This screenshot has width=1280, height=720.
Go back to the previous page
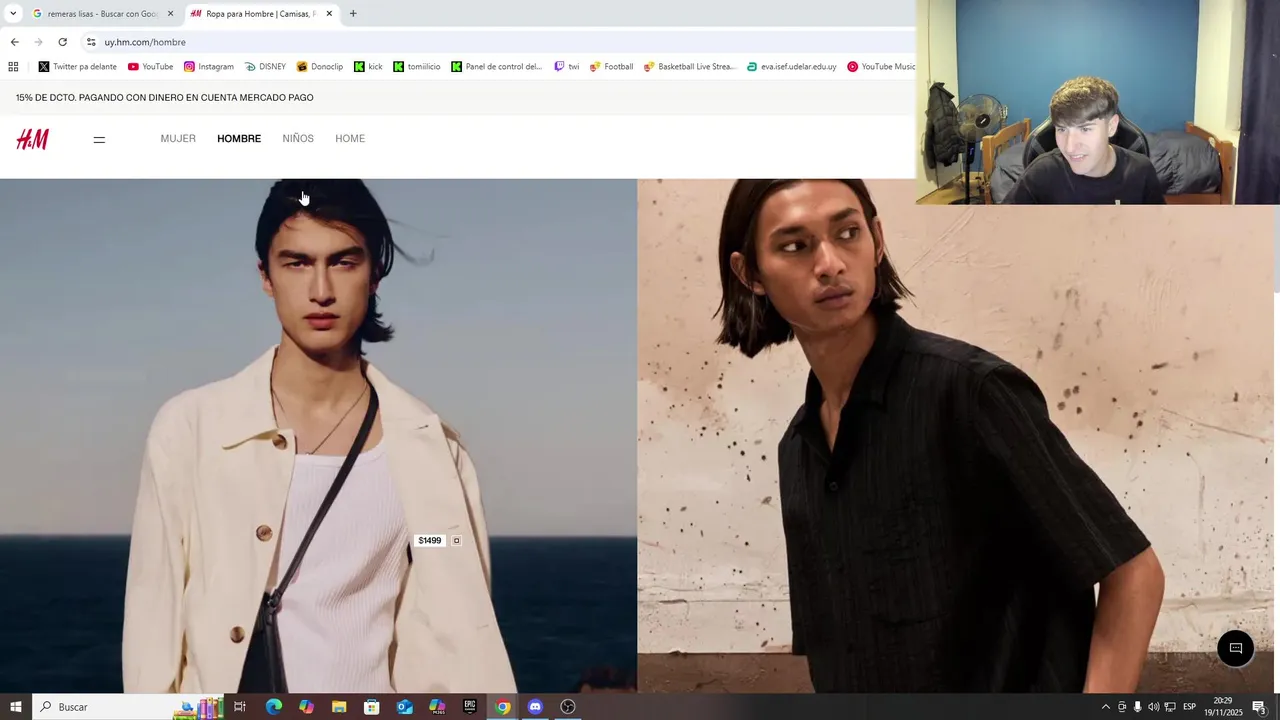pyautogui.click(x=14, y=42)
